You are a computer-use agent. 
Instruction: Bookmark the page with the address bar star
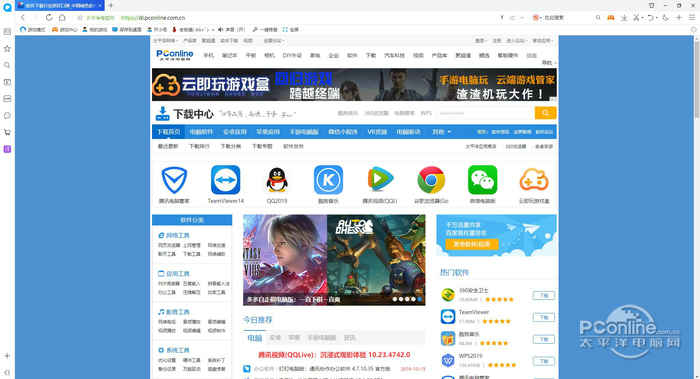80,18
